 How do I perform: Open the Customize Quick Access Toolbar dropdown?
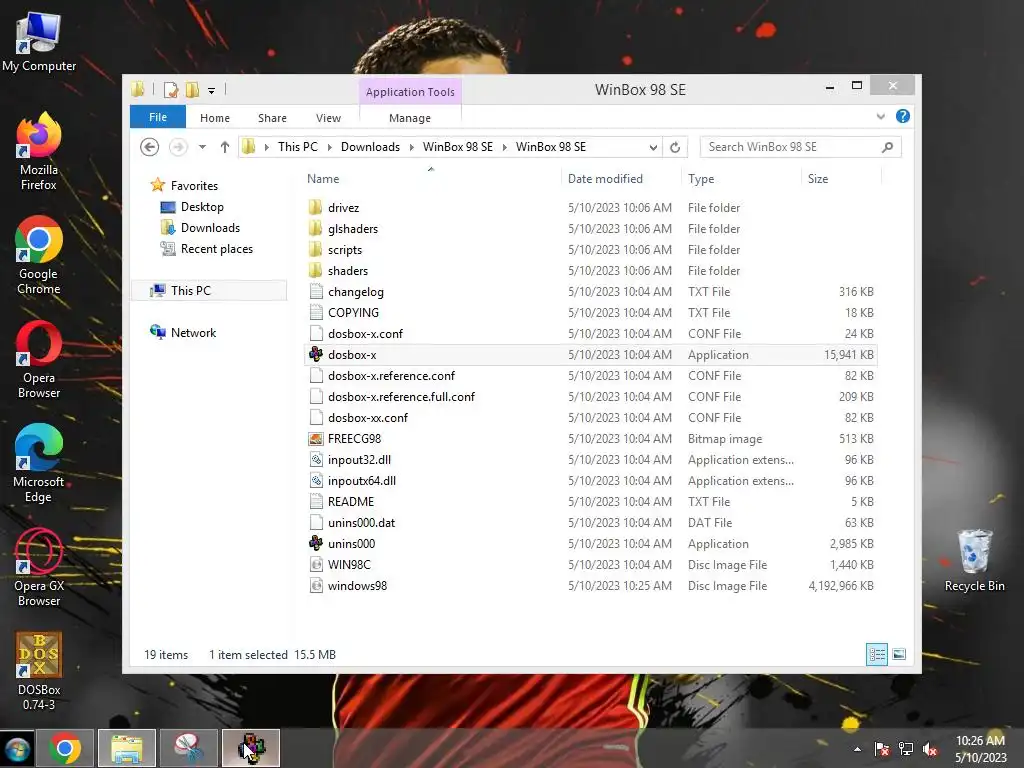coord(212,91)
